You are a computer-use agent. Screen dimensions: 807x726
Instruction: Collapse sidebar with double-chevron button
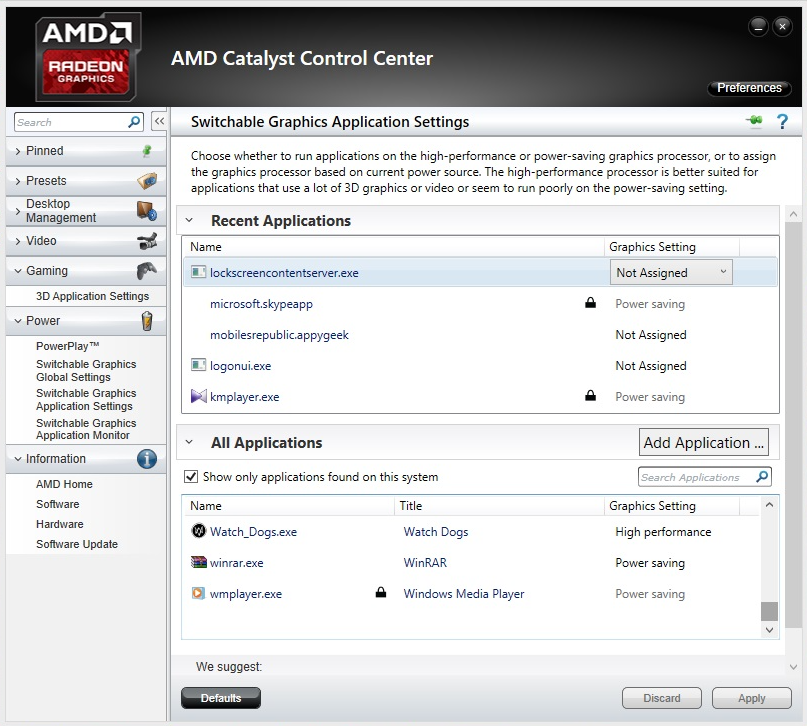click(x=160, y=121)
